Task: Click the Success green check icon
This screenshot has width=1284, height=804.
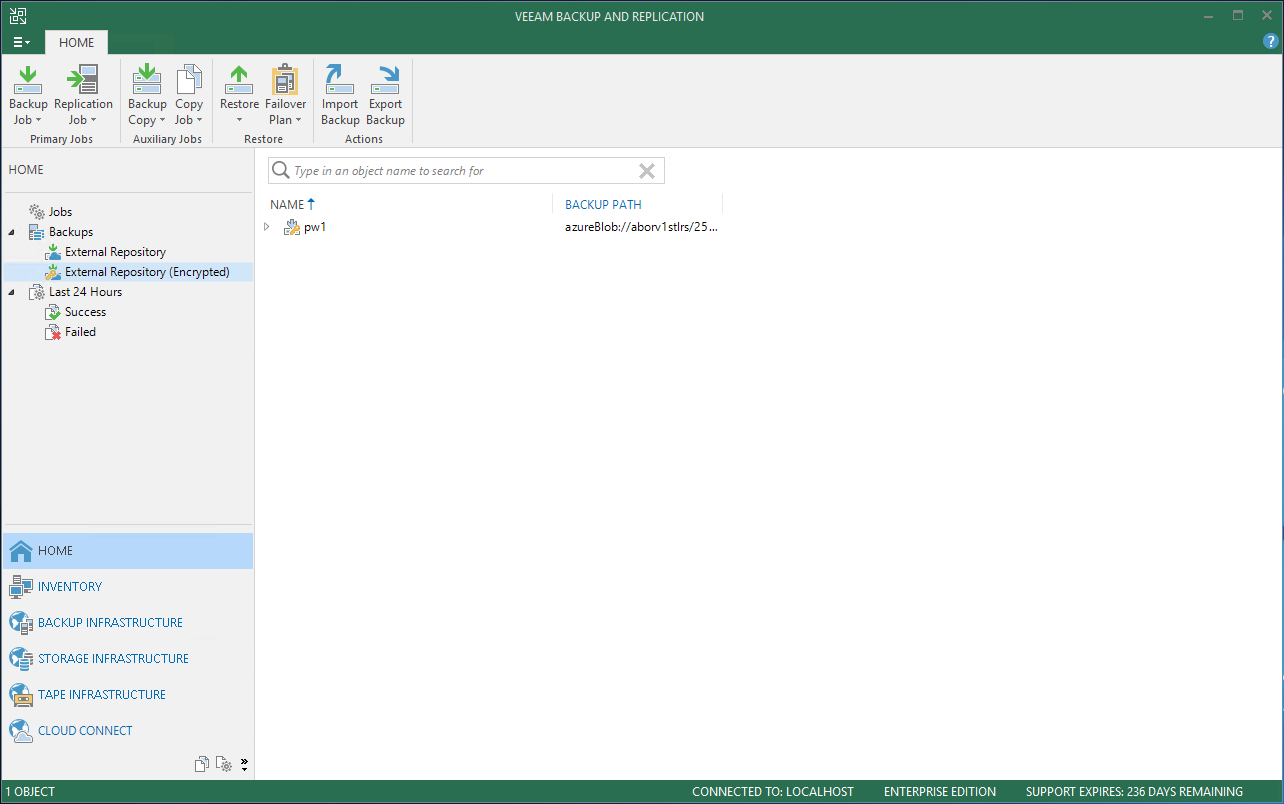Action: point(53,312)
